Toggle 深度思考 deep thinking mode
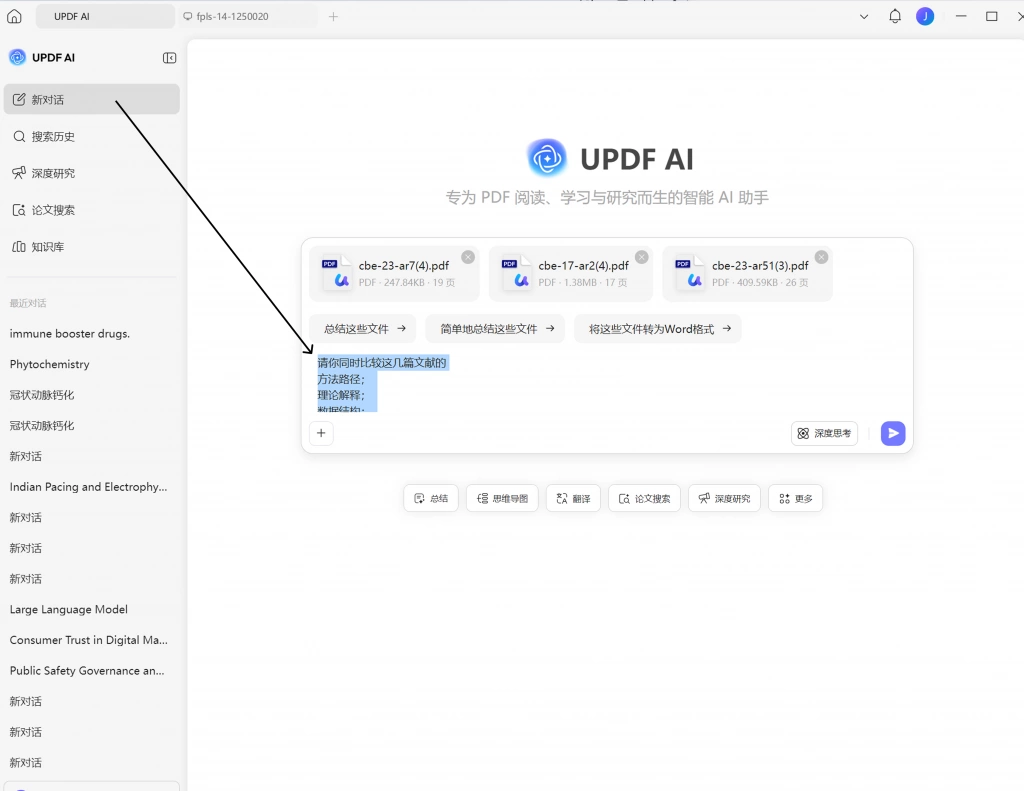The image size is (1024, 791). [824, 433]
